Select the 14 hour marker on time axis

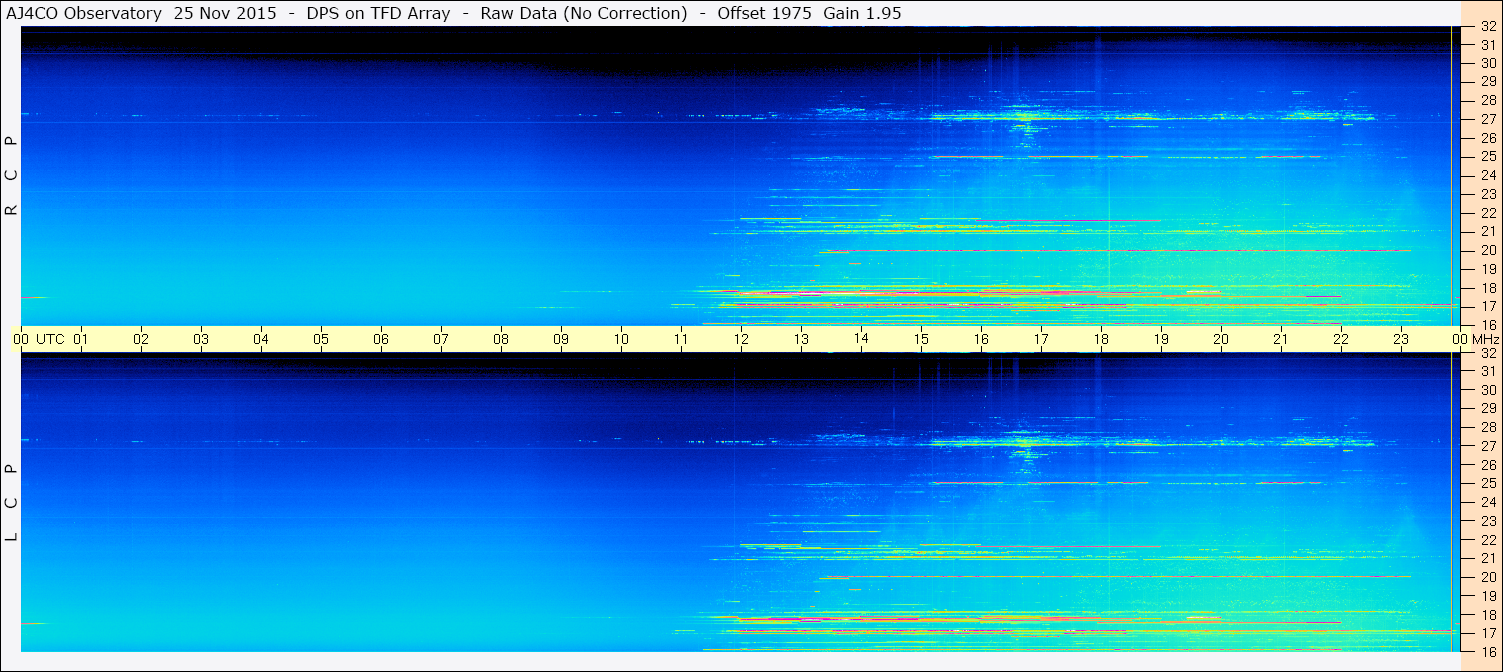[861, 339]
